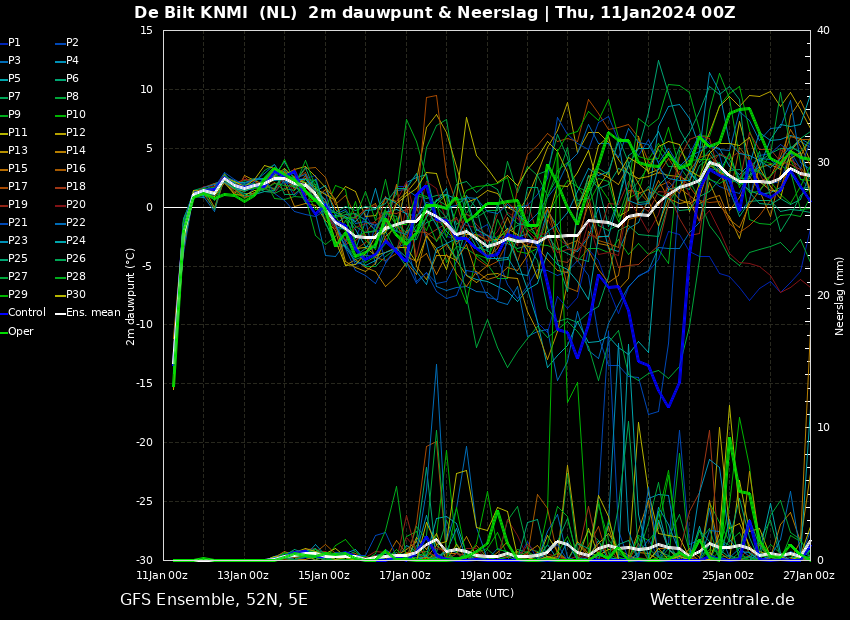This screenshot has height=620, width=850.
Task: Click the P9 legend entry
Action: click(x=10, y=114)
